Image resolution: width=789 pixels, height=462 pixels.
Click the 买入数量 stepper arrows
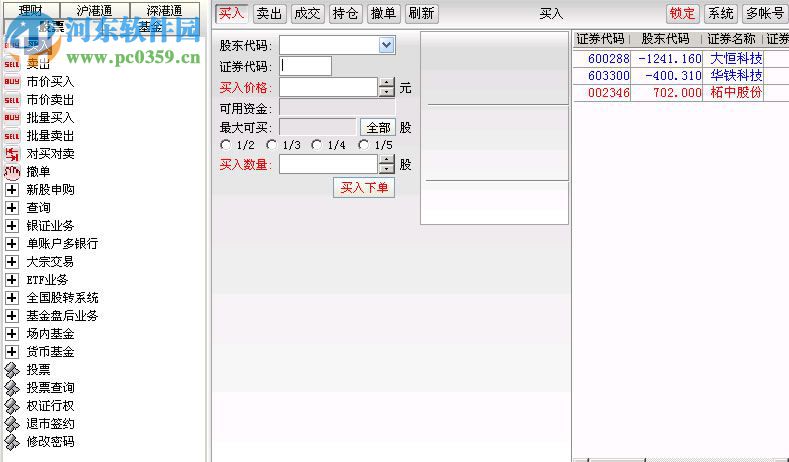click(x=386, y=164)
